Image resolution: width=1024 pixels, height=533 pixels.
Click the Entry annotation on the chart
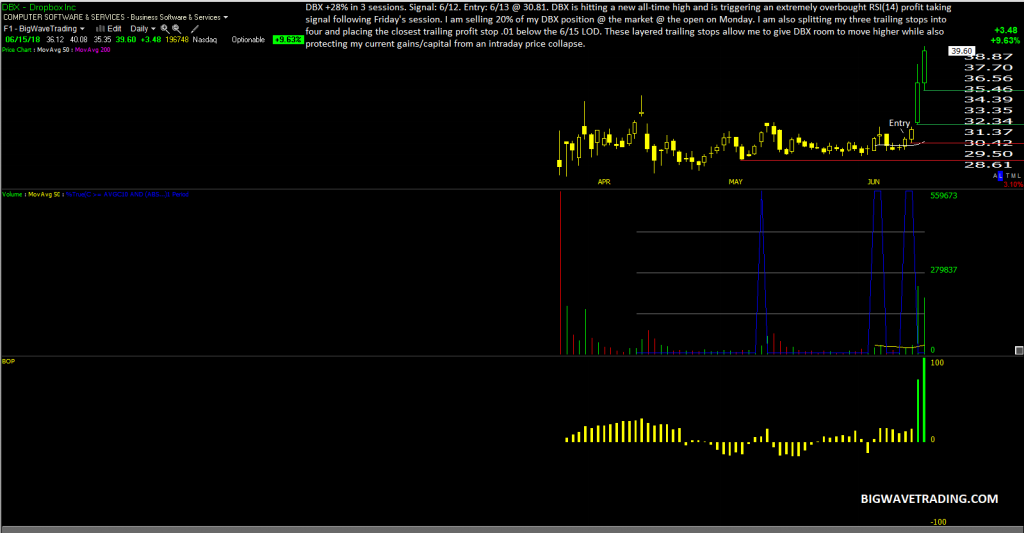pos(899,123)
